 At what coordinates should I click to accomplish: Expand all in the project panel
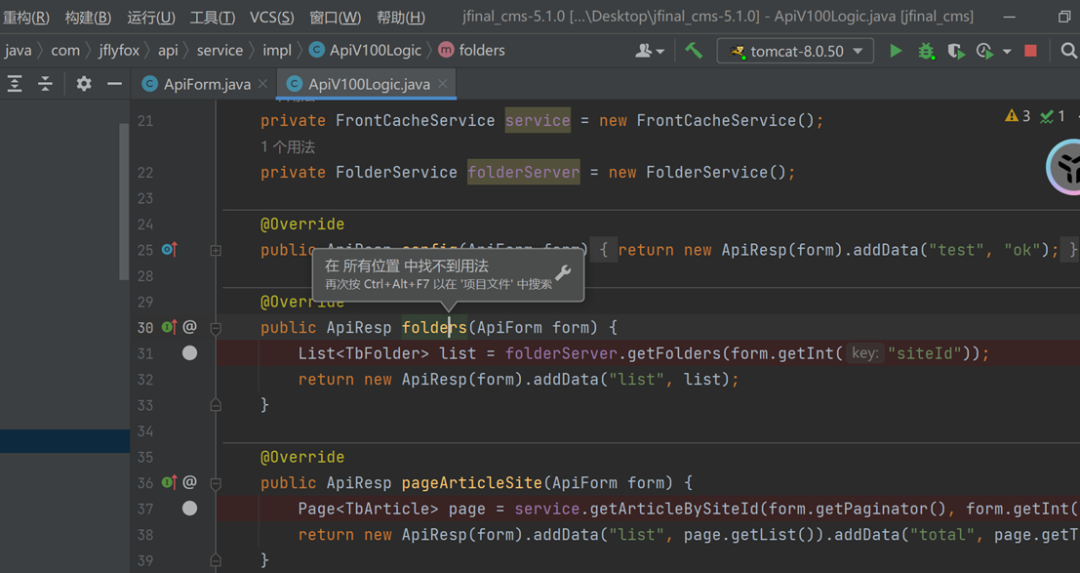pyautogui.click(x=14, y=84)
